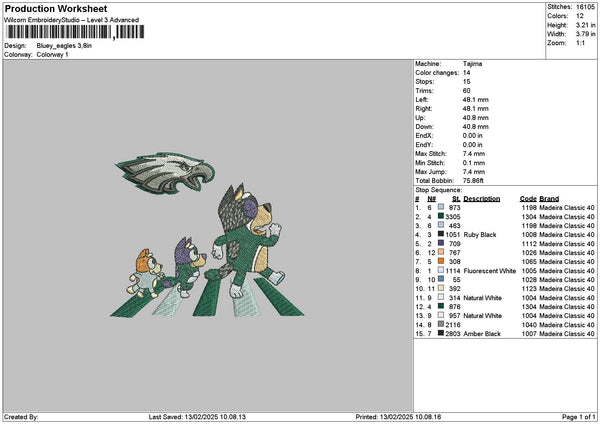This screenshot has height=424, width=600.
Task: Select the purple swatch in row 5
Action: [x=441, y=243]
